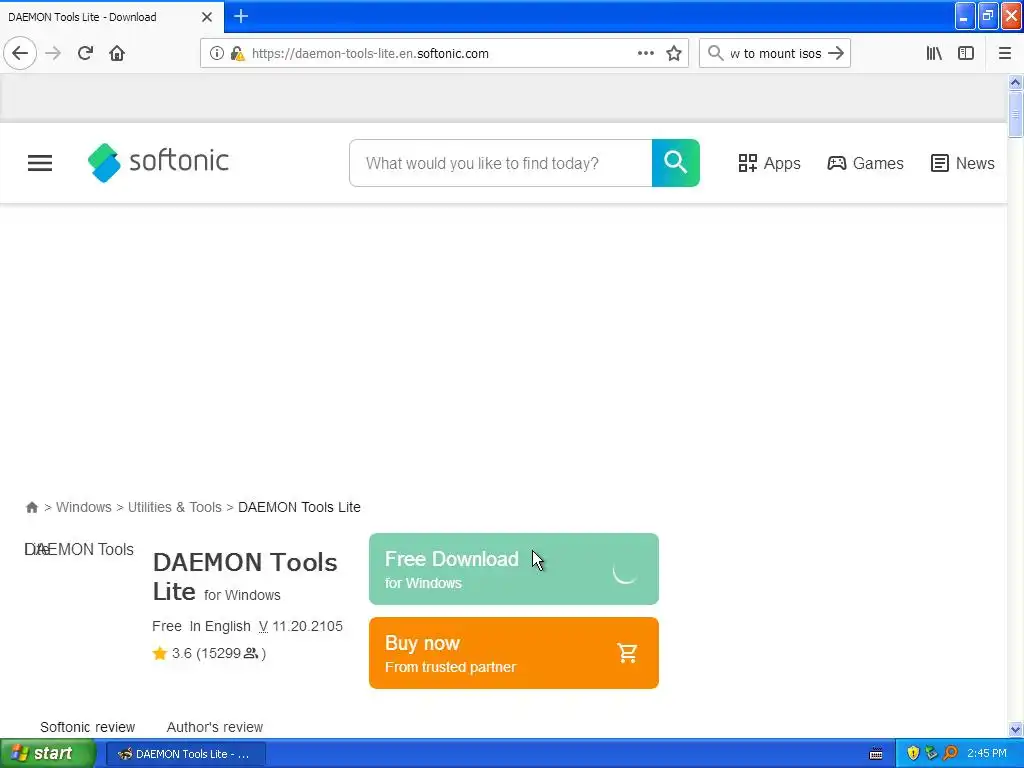Focus the browser search box 'w to mount isos'
This screenshot has height=768, width=1024.
point(775,54)
